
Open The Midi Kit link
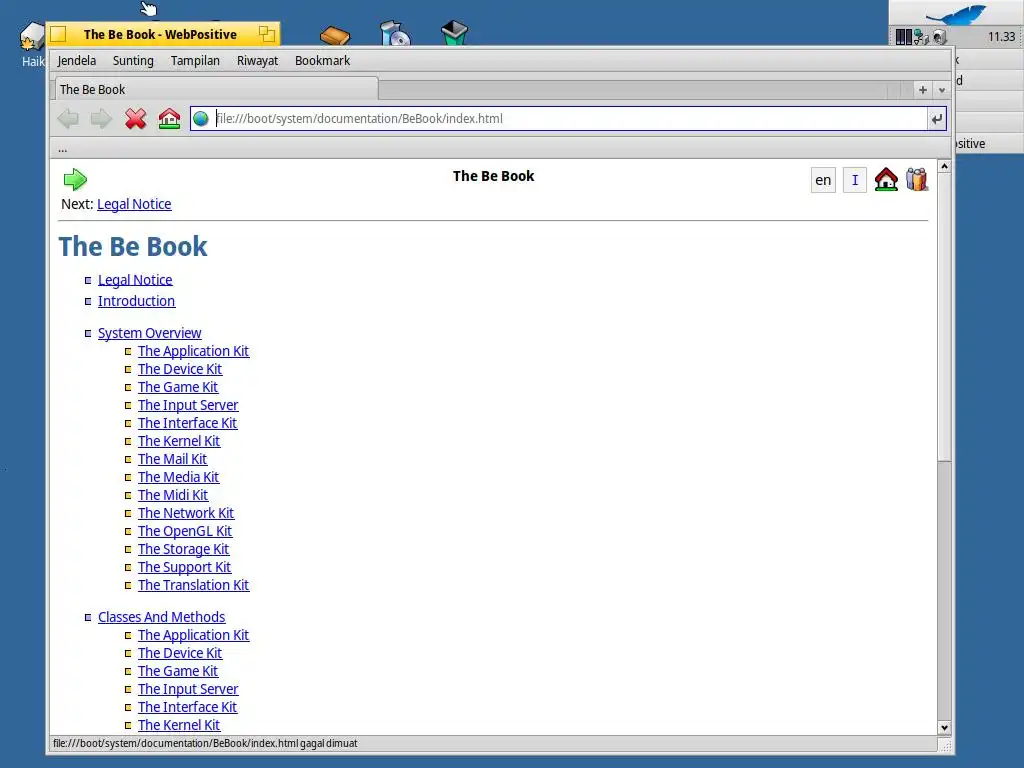click(x=173, y=495)
